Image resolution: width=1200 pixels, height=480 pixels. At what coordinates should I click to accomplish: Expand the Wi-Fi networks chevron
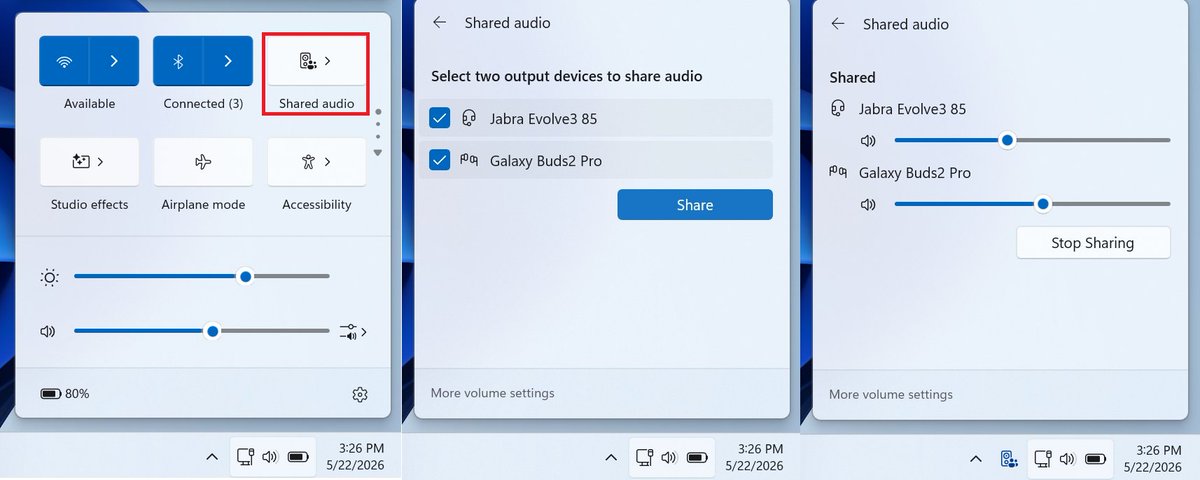coord(114,61)
